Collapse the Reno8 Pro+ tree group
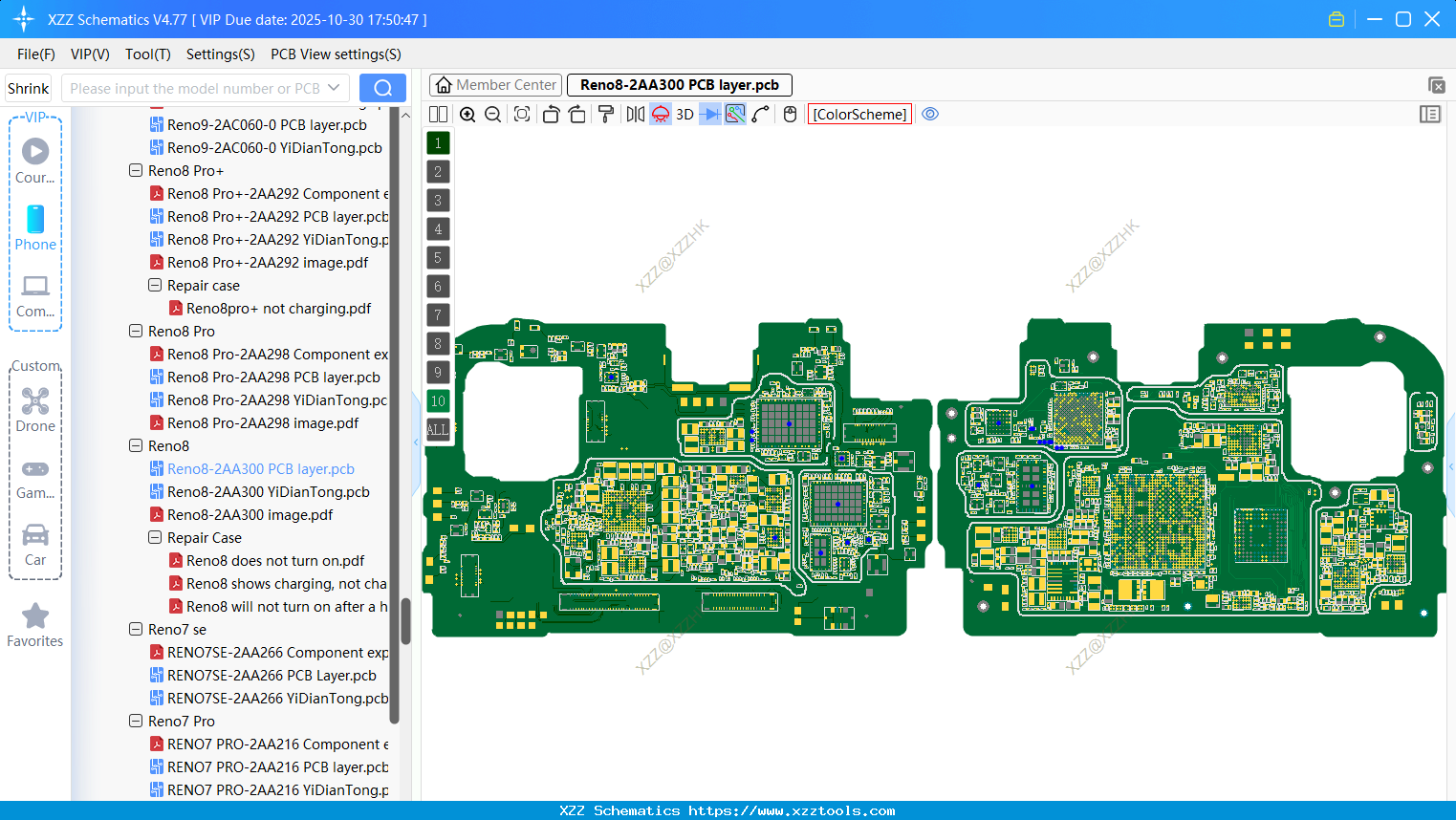Screen dimensions: 1456x820 click(135, 170)
